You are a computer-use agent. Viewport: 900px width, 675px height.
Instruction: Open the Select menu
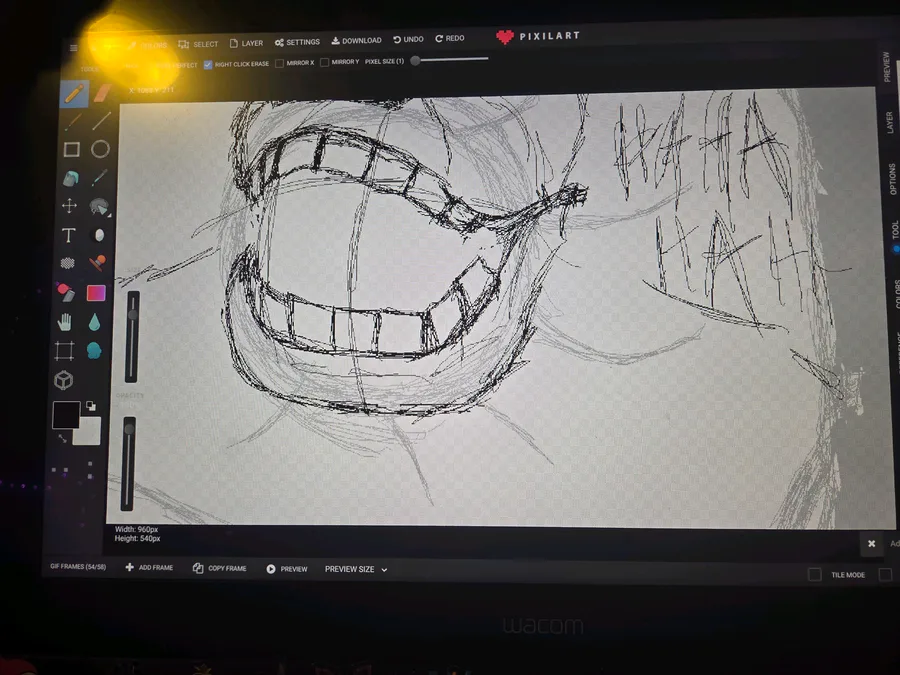(x=198, y=44)
